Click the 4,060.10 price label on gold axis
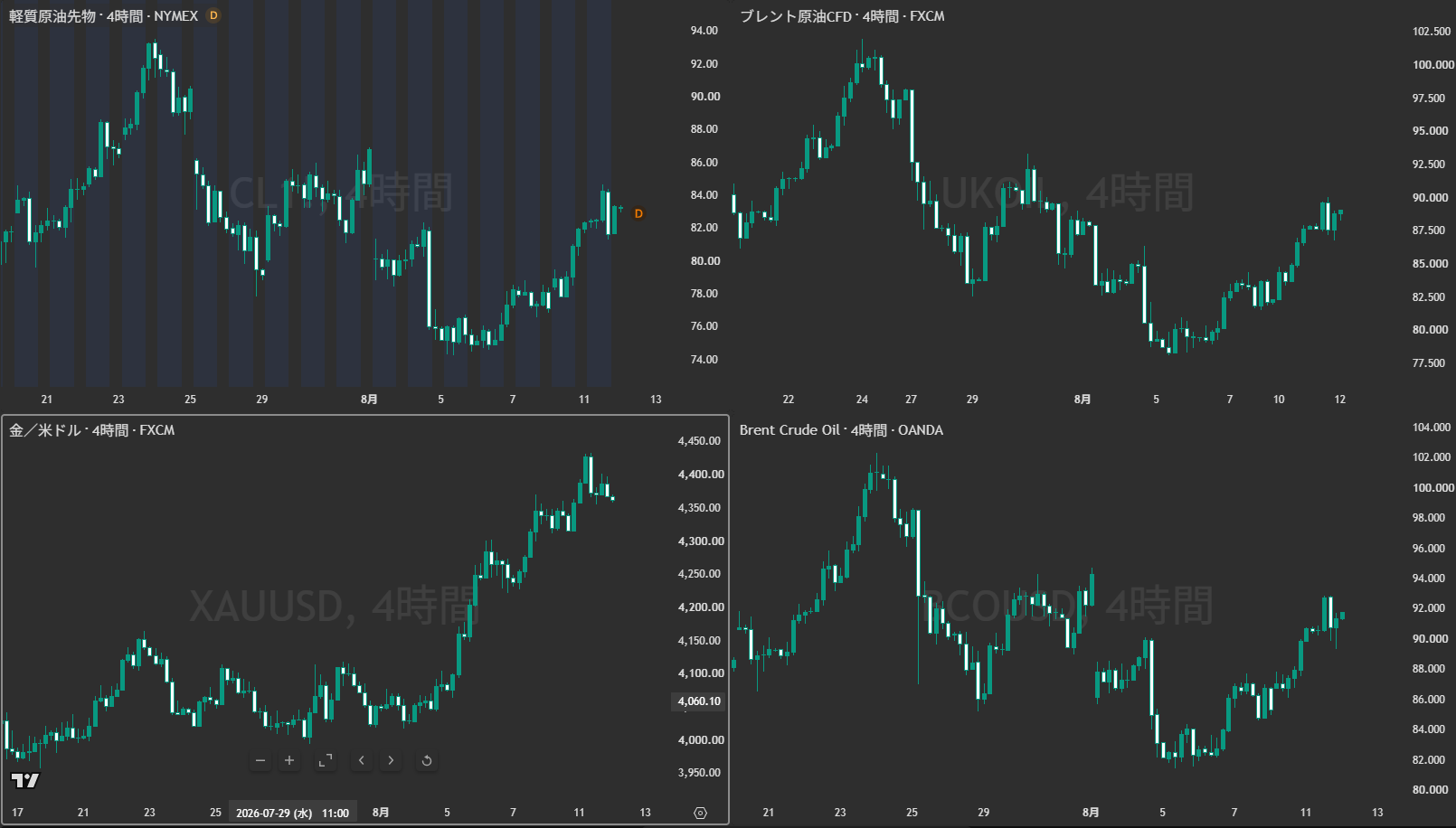This screenshot has width=1456, height=828. pyautogui.click(x=699, y=701)
